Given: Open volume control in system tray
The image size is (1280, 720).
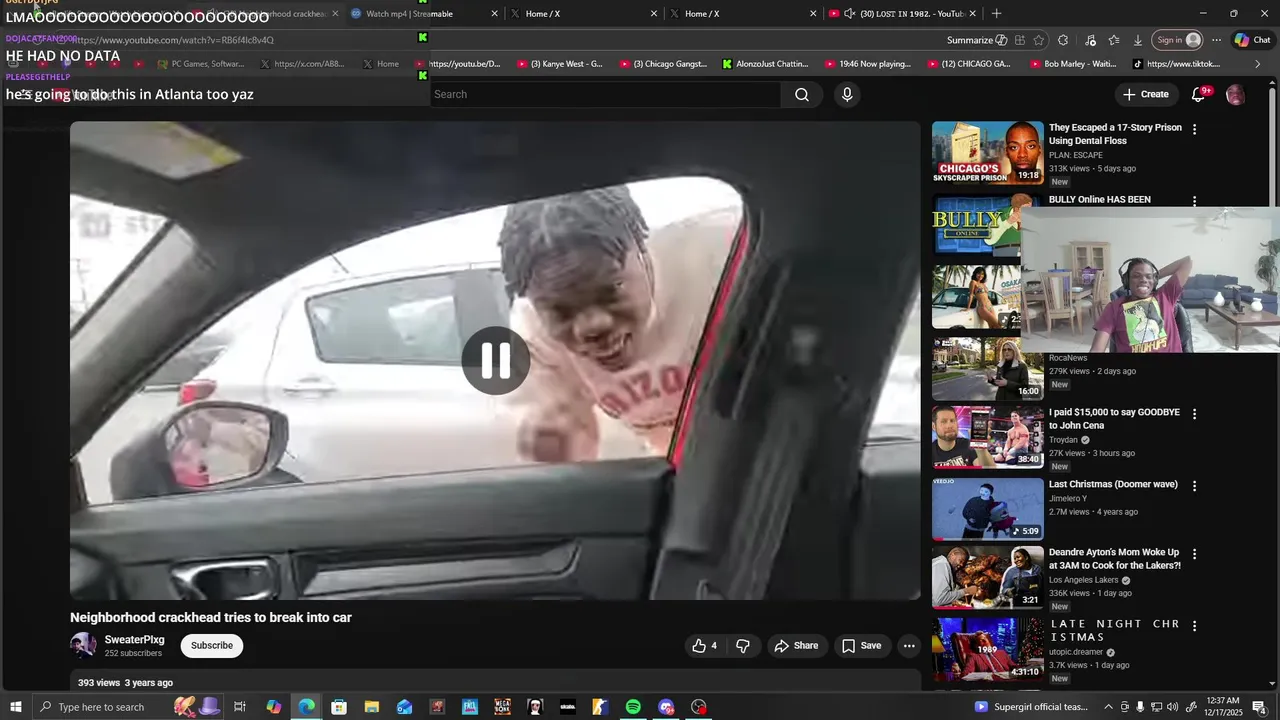Looking at the screenshot, I should coord(1173,707).
